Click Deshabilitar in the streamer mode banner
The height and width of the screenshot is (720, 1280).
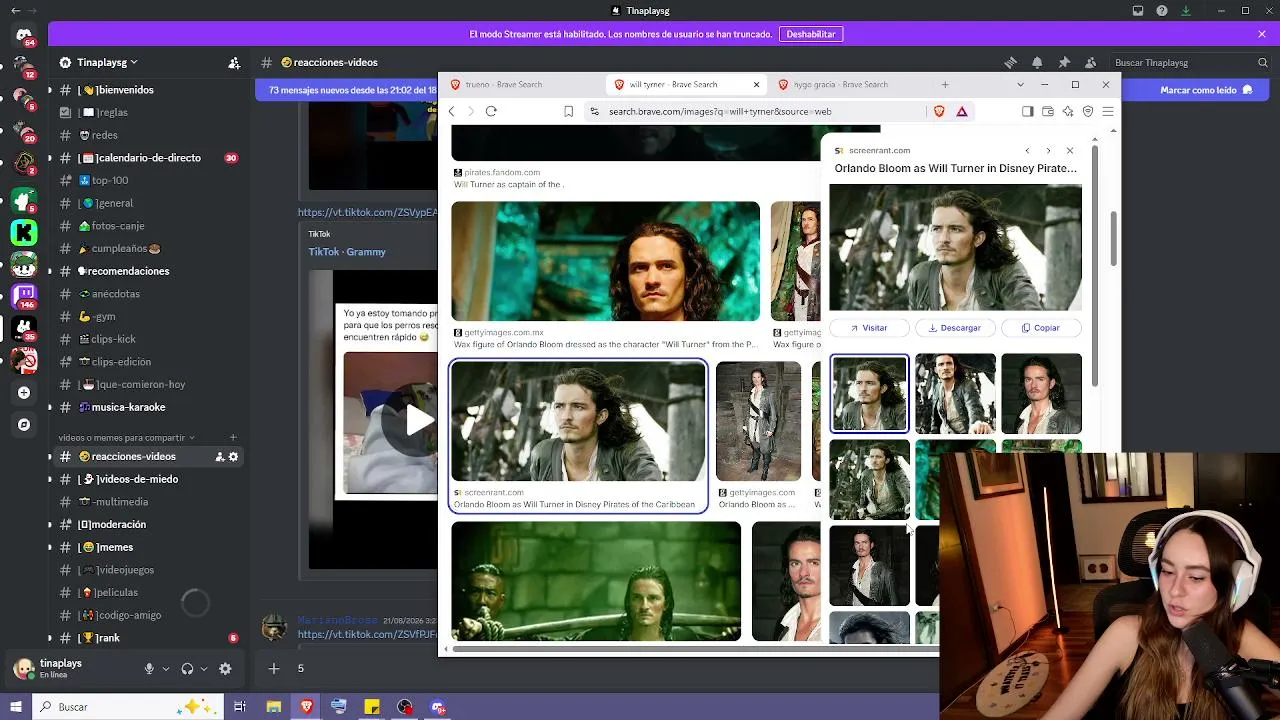click(x=811, y=34)
